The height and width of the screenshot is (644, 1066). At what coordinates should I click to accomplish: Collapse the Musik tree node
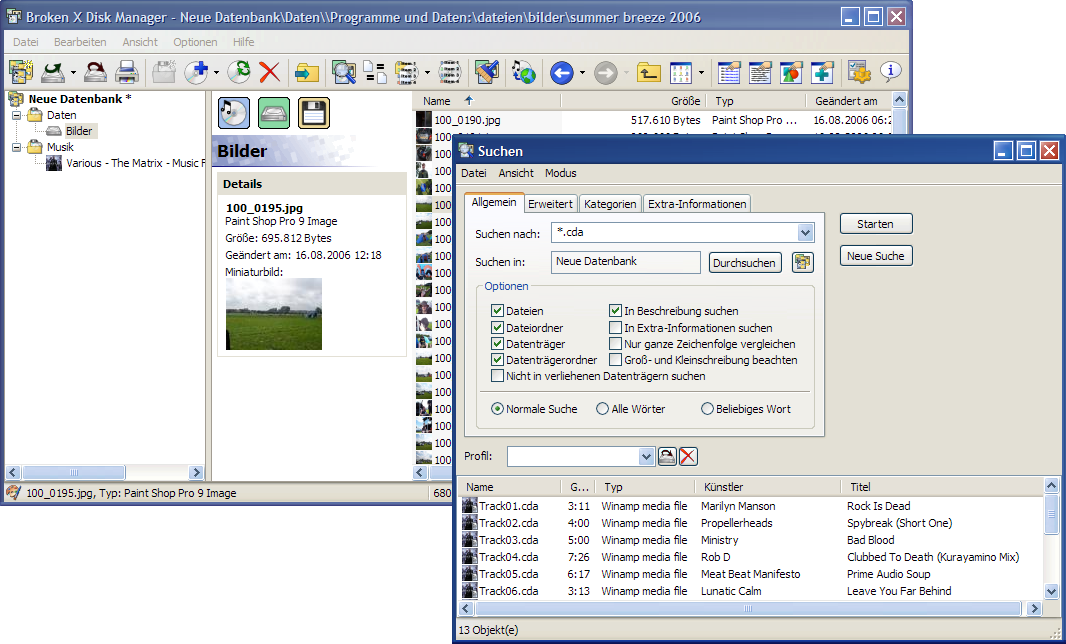pos(17,147)
